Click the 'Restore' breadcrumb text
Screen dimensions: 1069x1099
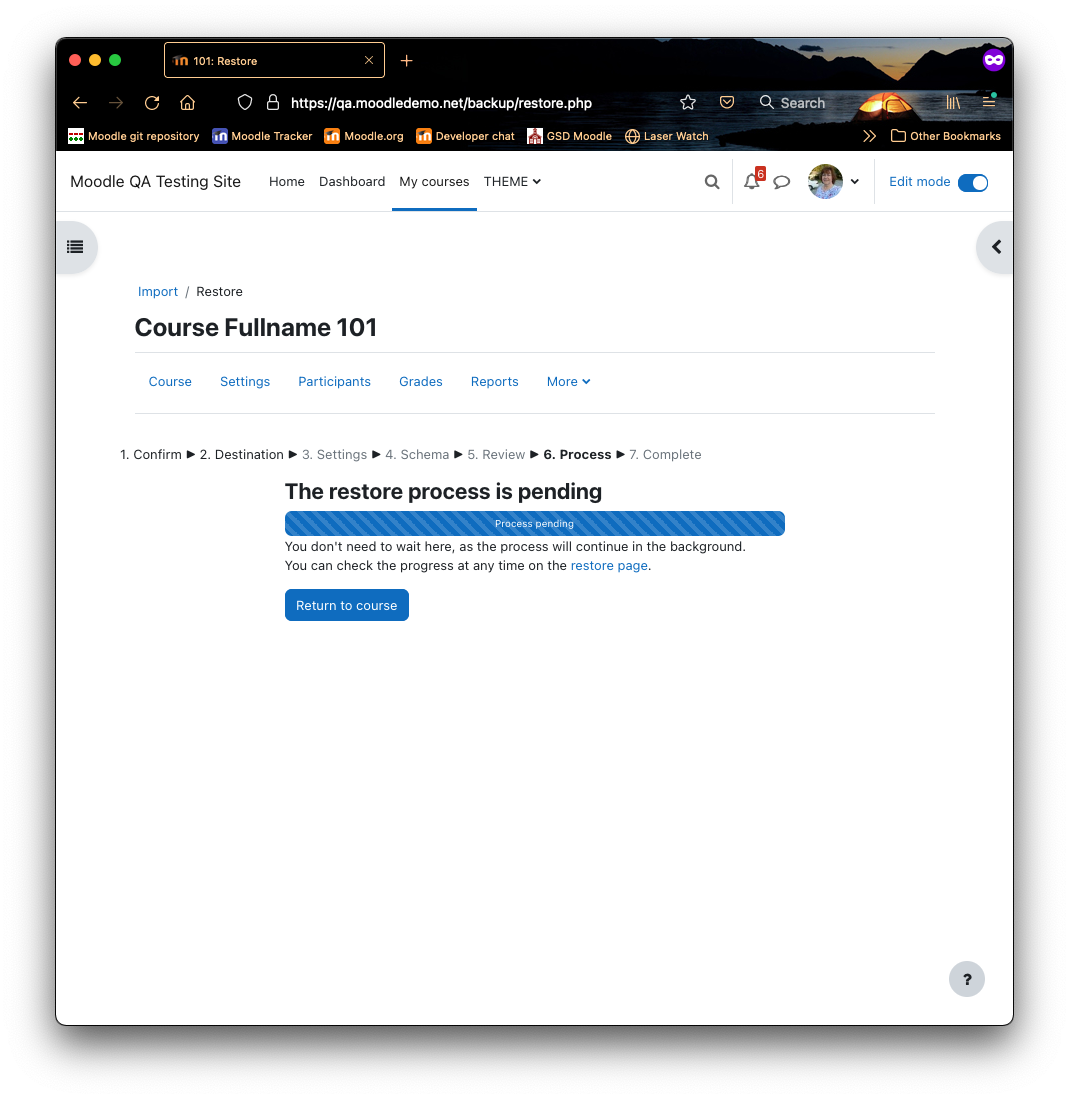[219, 292]
